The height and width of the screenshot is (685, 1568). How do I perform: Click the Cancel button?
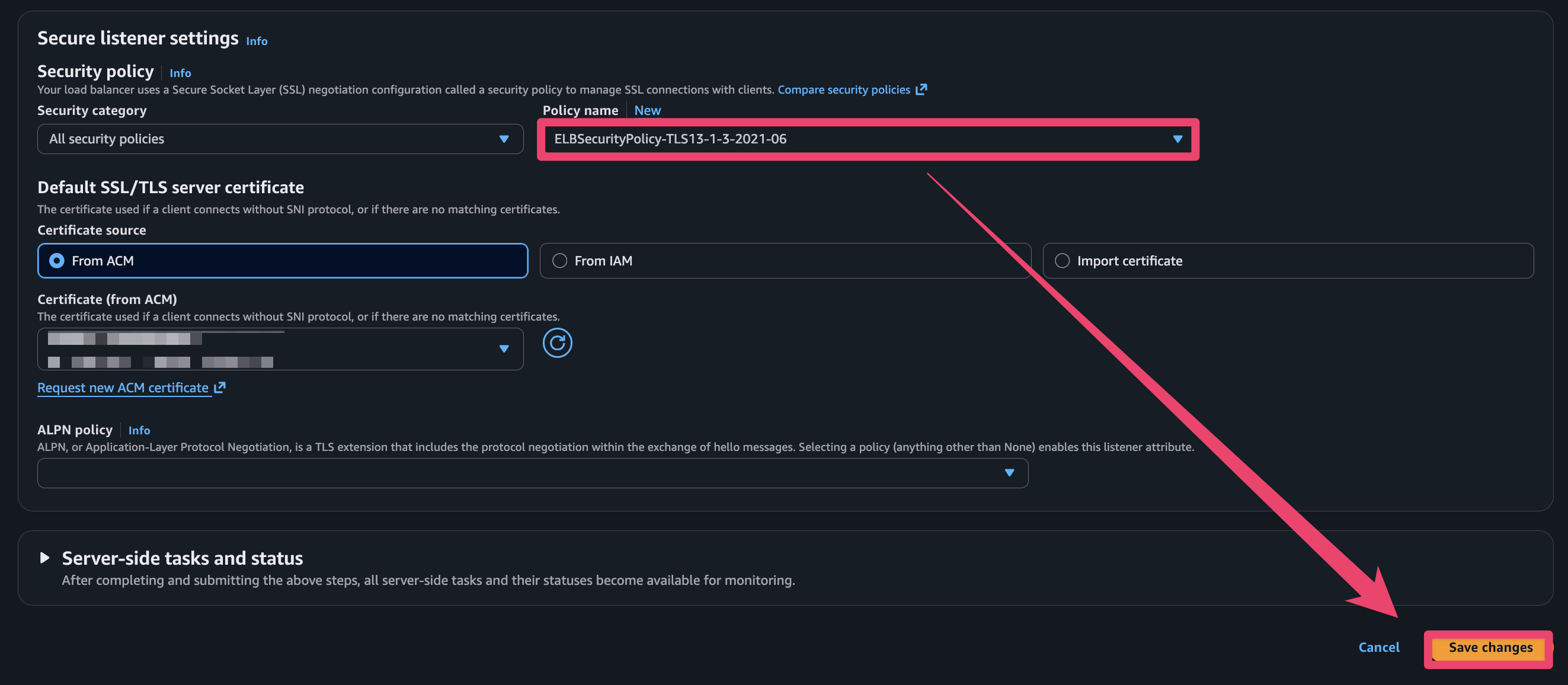click(x=1378, y=647)
